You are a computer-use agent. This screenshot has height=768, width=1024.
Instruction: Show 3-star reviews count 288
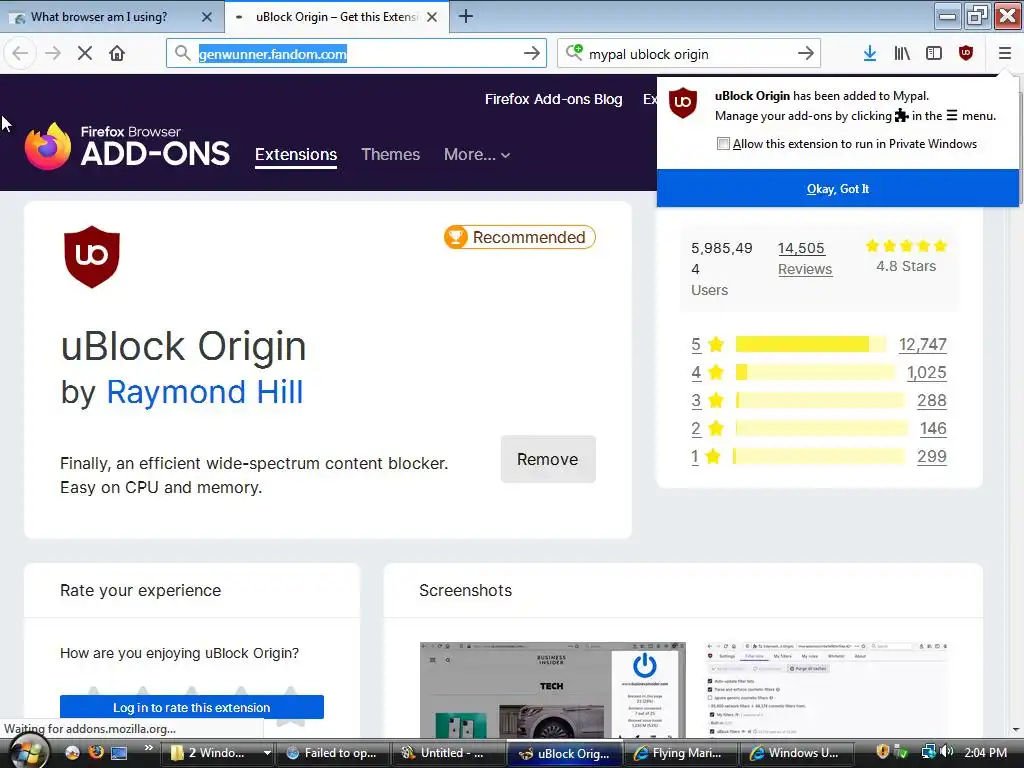click(931, 400)
